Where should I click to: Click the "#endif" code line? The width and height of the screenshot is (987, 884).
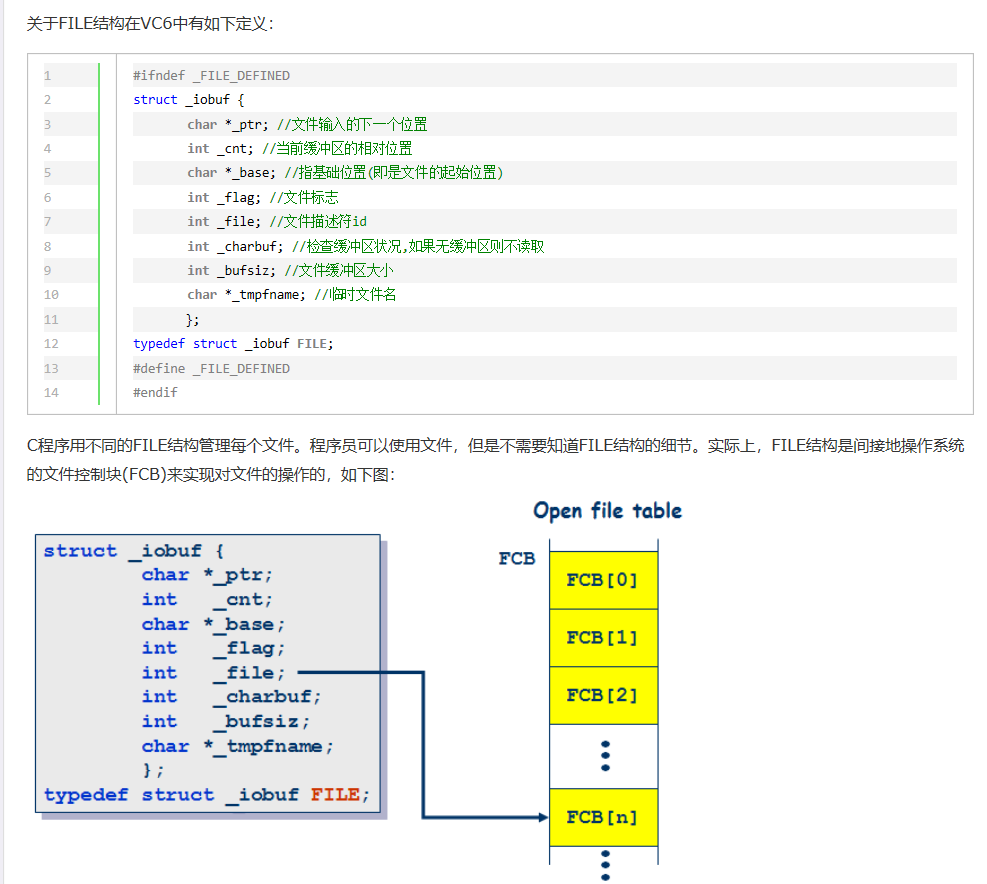click(x=155, y=393)
